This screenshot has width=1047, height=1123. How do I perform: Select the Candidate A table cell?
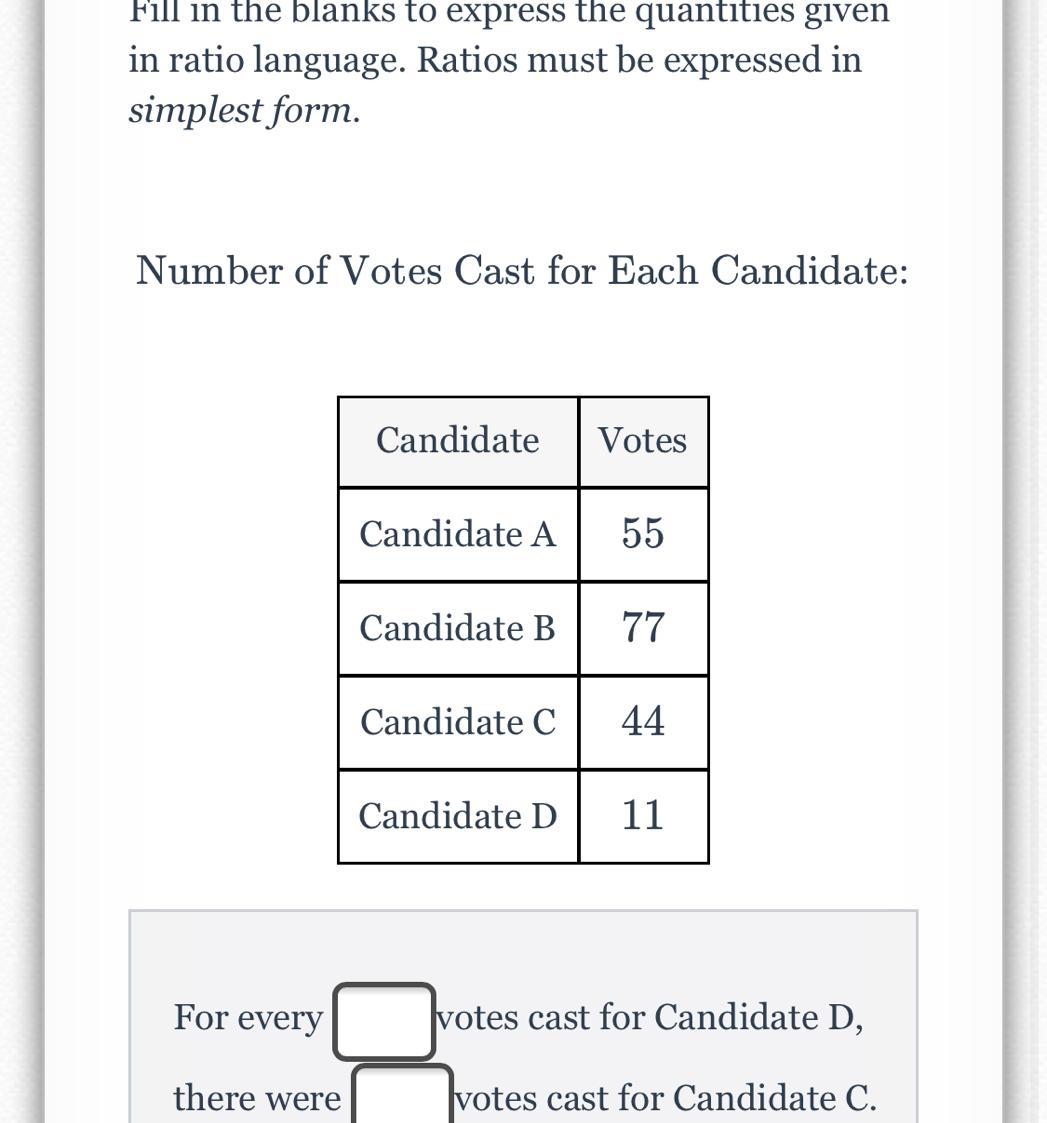[x=458, y=534]
